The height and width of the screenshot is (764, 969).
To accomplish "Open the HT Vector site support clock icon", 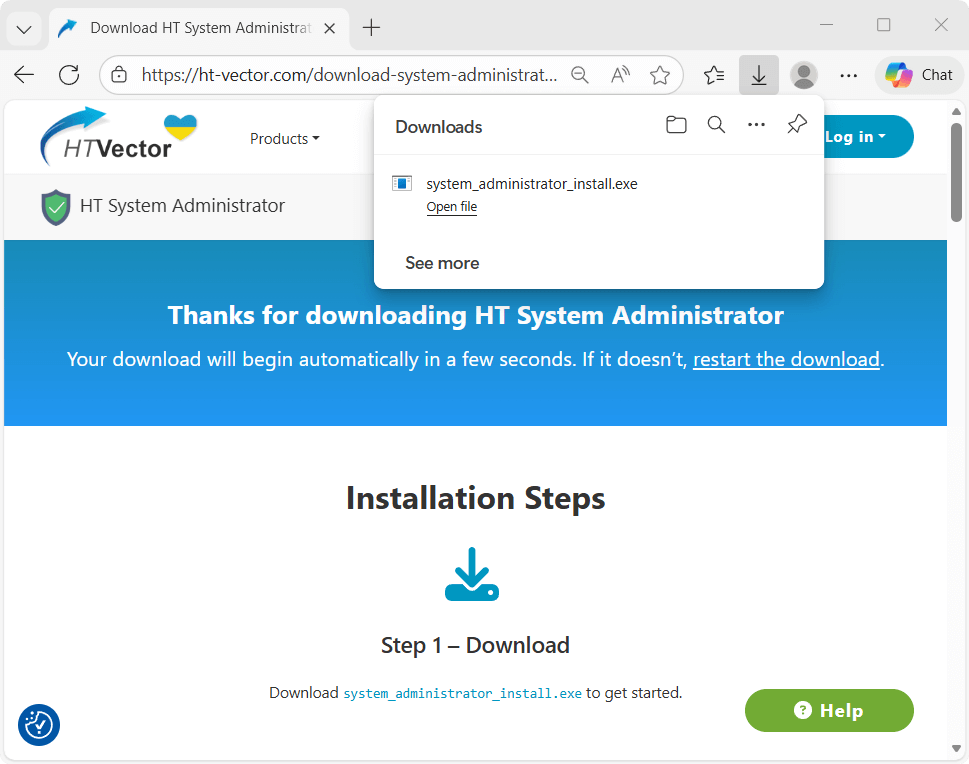I will point(38,725).
